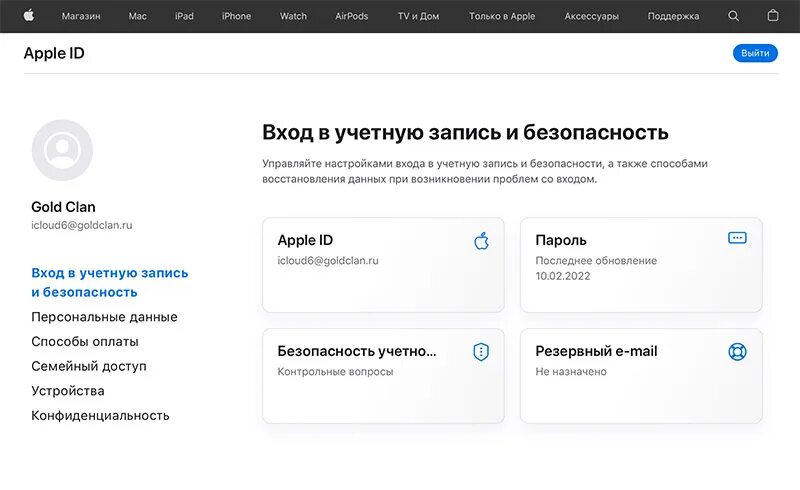Click the lifebuoy icon on Резервный e-mail card
Image resolution: width=800 pixels, height=490 pixels.
(737, 352)
